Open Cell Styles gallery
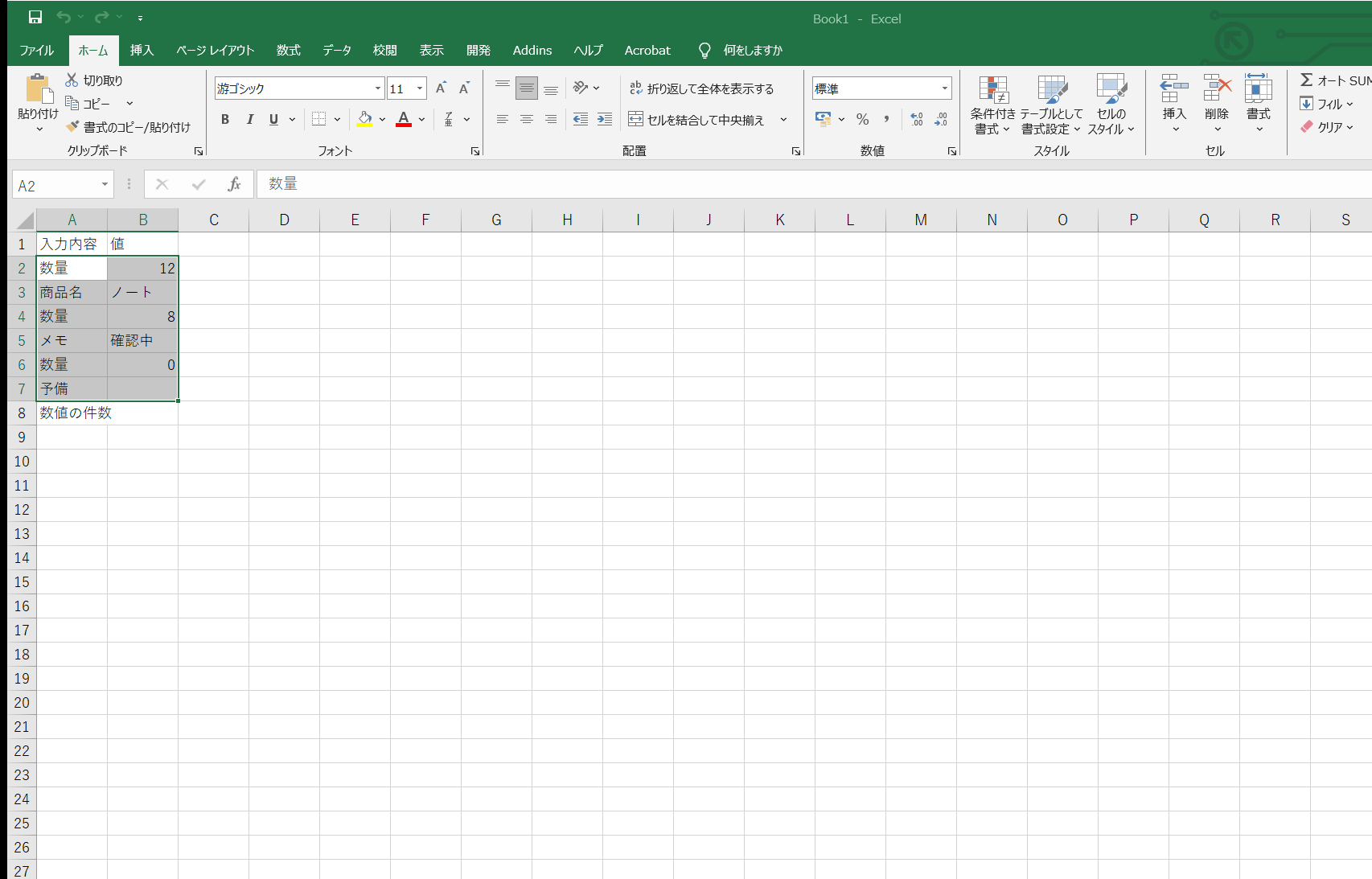 pyautogui.click(x=1111, y=105)
